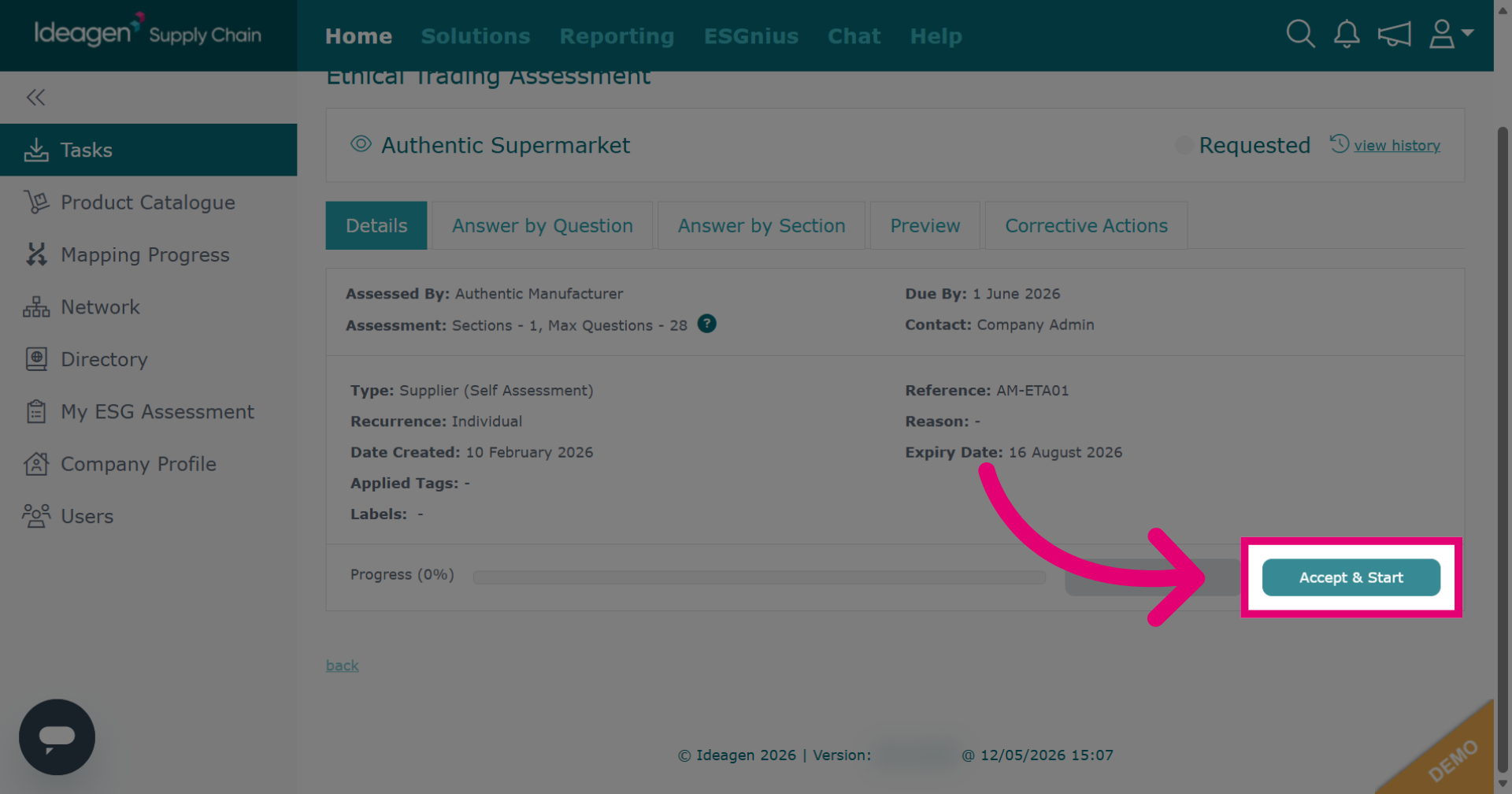Click the Accept & Start button
The image size is (1512, 794).
[x=1351, y=577]
